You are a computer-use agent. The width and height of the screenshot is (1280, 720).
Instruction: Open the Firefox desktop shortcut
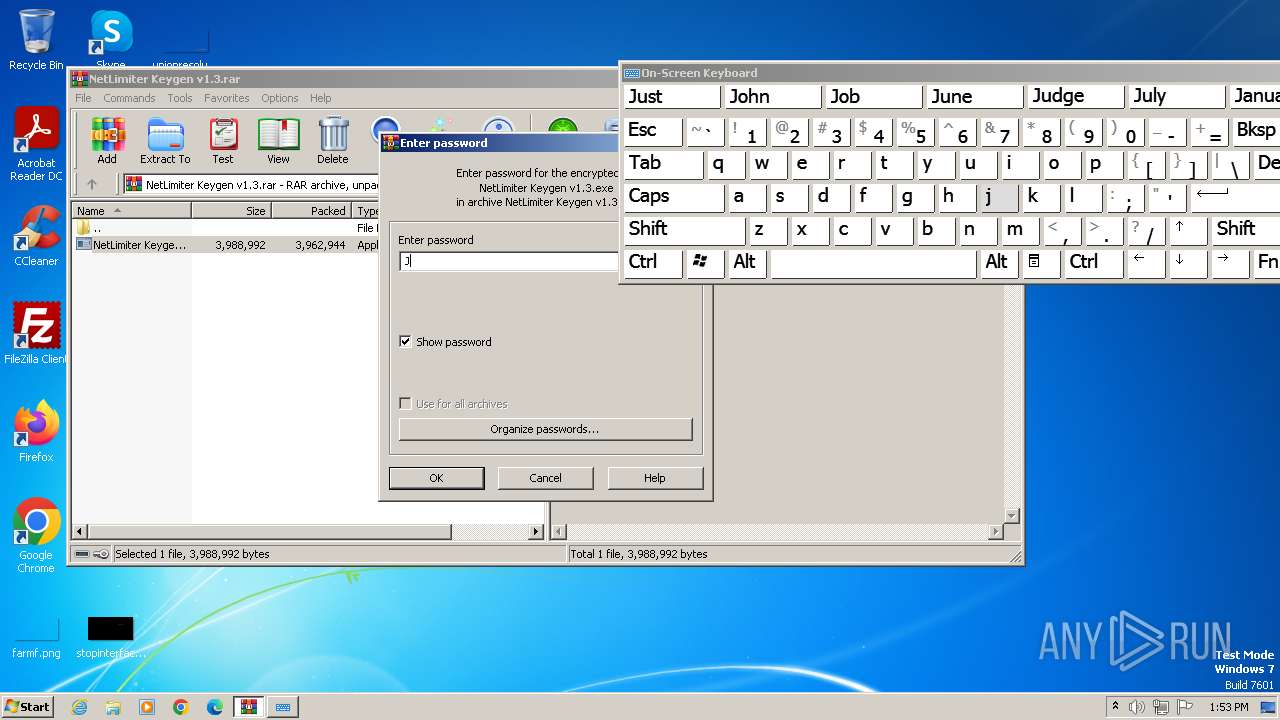[36, 432]
